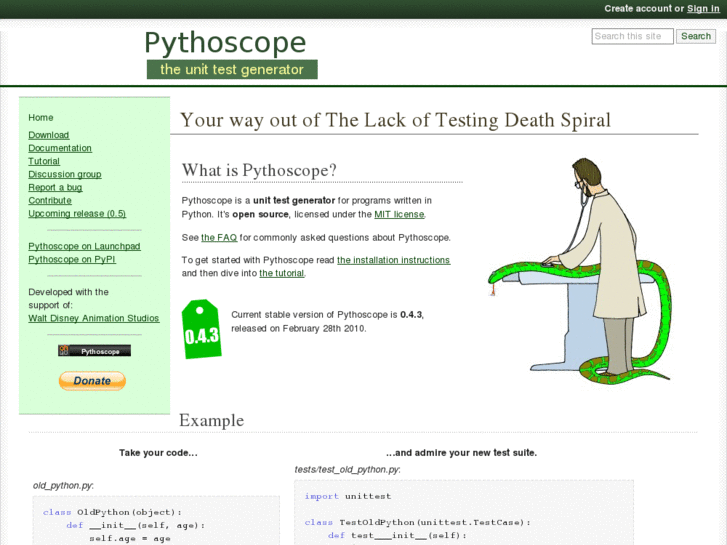Click the doctor examining python illustration
Screen dimensions: 727x545
click(580, 271)
